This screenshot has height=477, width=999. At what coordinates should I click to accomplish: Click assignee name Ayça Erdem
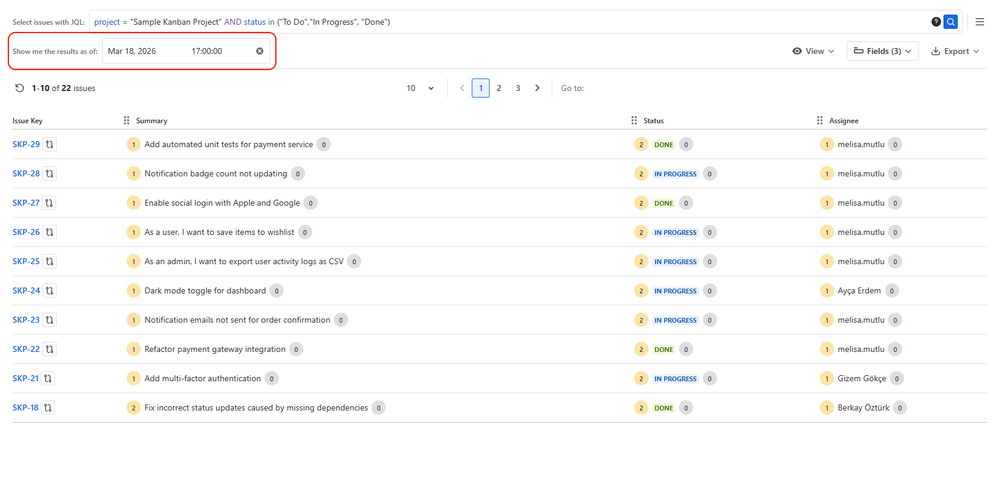859,290
